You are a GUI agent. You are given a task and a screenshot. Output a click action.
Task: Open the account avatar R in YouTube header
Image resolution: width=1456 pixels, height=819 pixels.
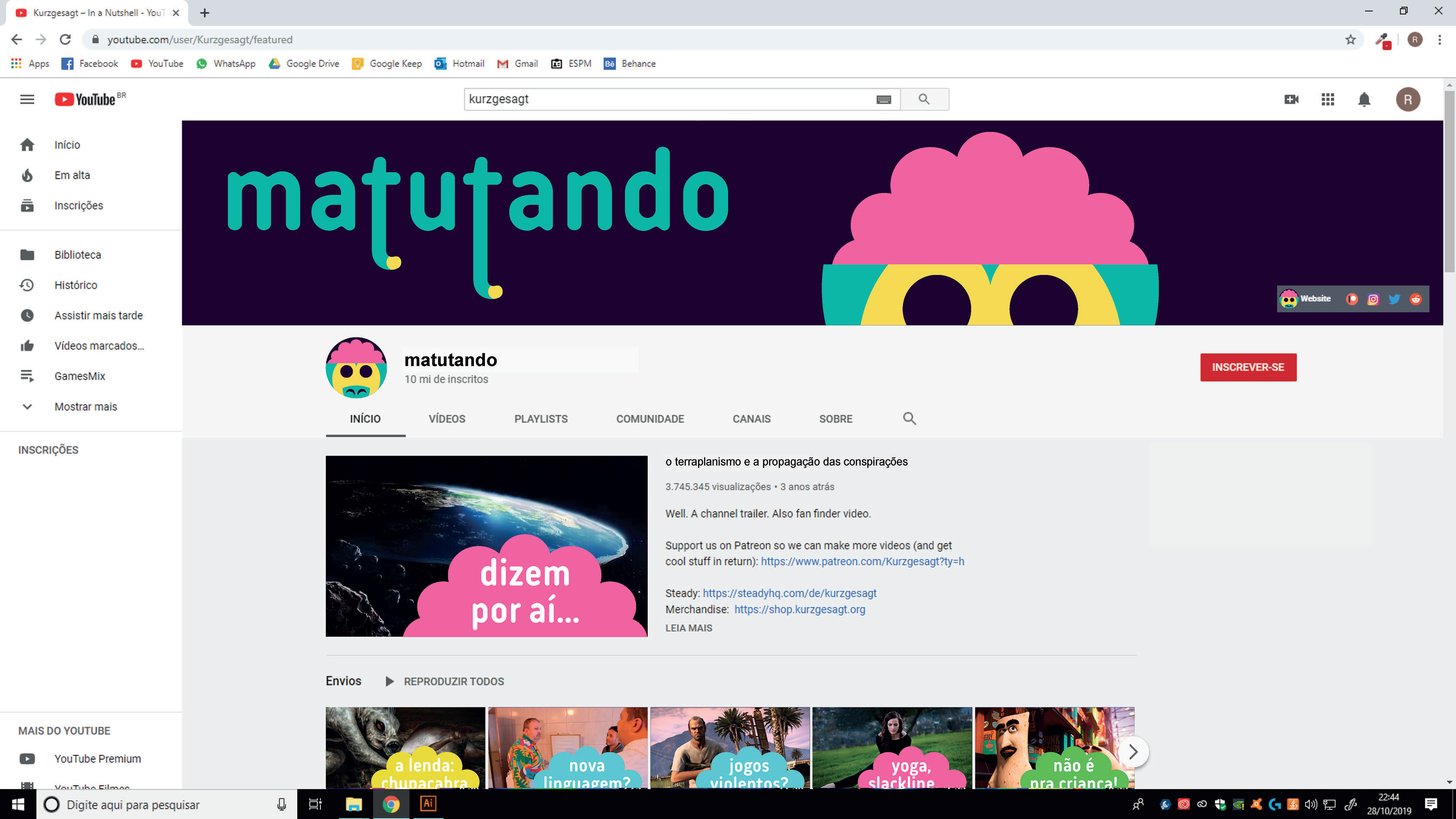pyautogui.click(x=1408, y=99)
